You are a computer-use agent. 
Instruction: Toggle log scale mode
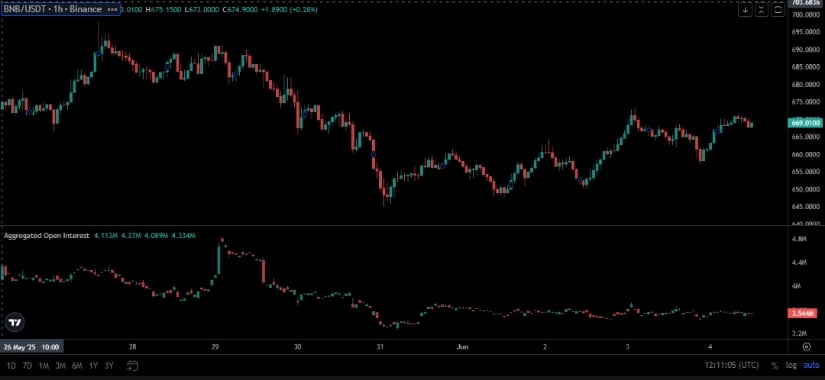[791, 365]
